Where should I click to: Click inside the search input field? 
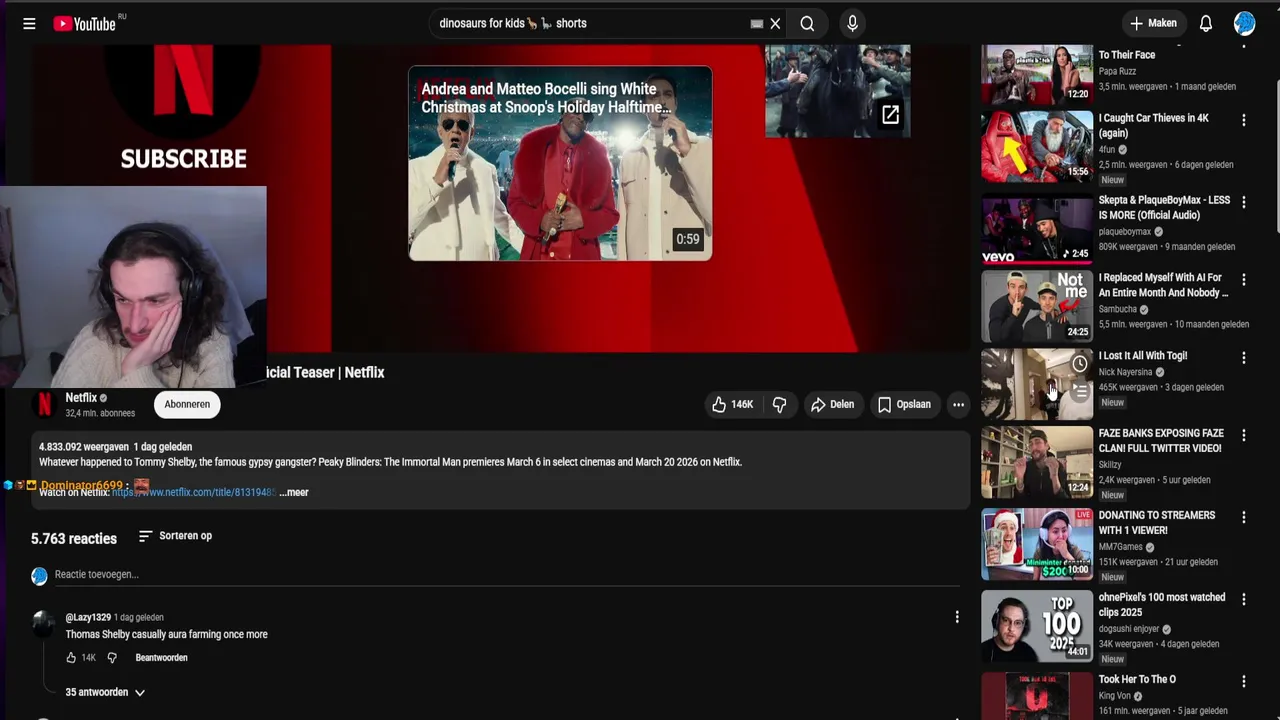[x=590, y=23]
